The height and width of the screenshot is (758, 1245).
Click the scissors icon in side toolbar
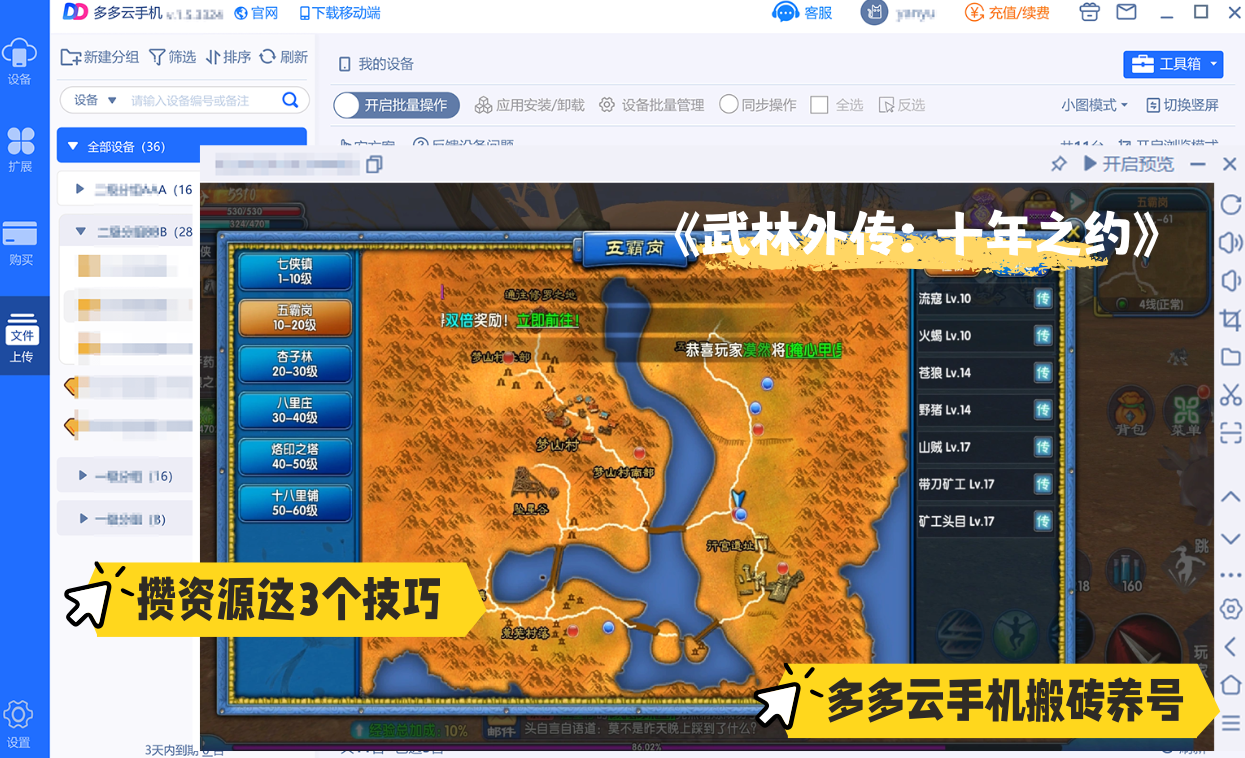click(x=1231, y=394)
